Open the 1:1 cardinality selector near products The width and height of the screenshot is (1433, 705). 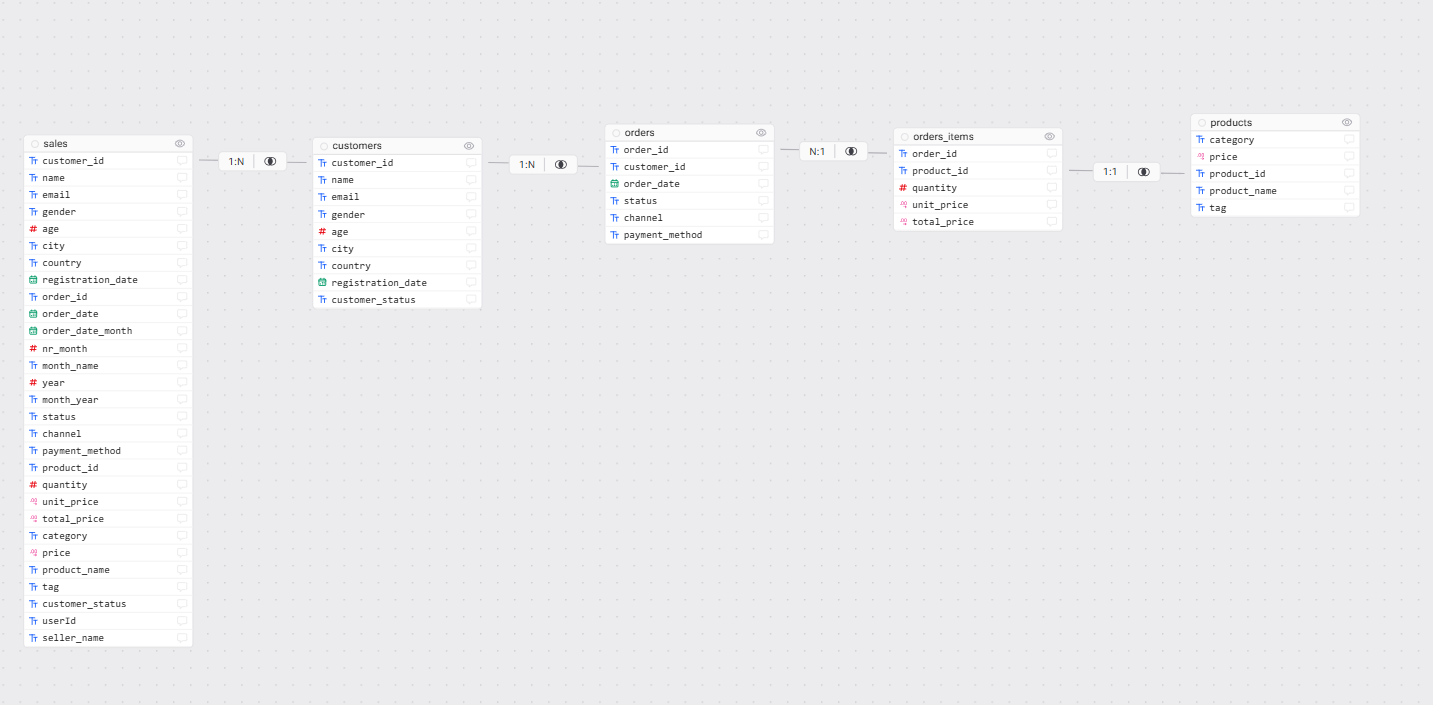coord(1110,172)
